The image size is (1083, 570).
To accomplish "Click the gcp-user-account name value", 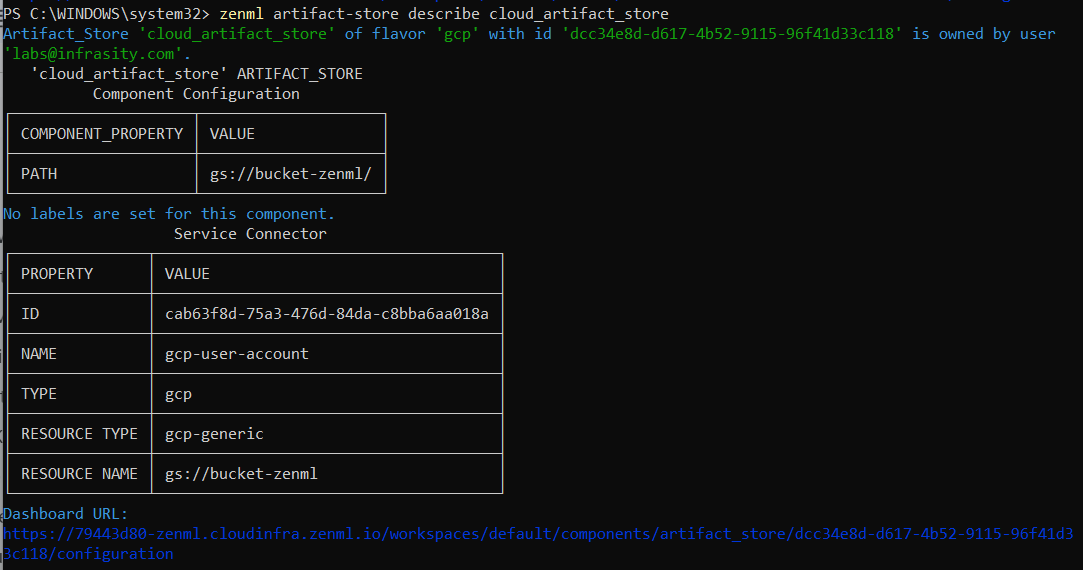I will click(x=236, y=354).
